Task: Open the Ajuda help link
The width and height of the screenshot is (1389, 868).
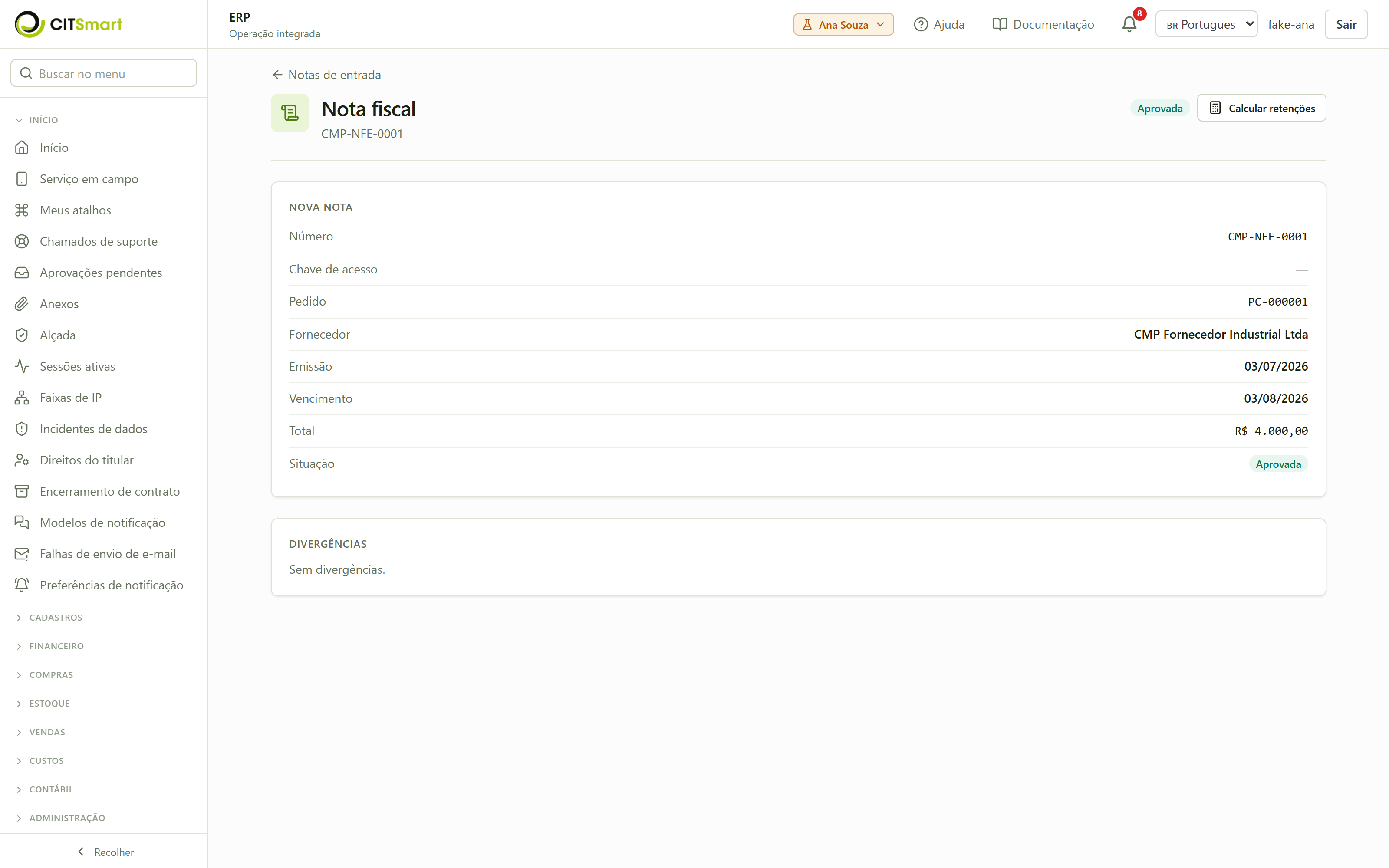Action: 939,24
